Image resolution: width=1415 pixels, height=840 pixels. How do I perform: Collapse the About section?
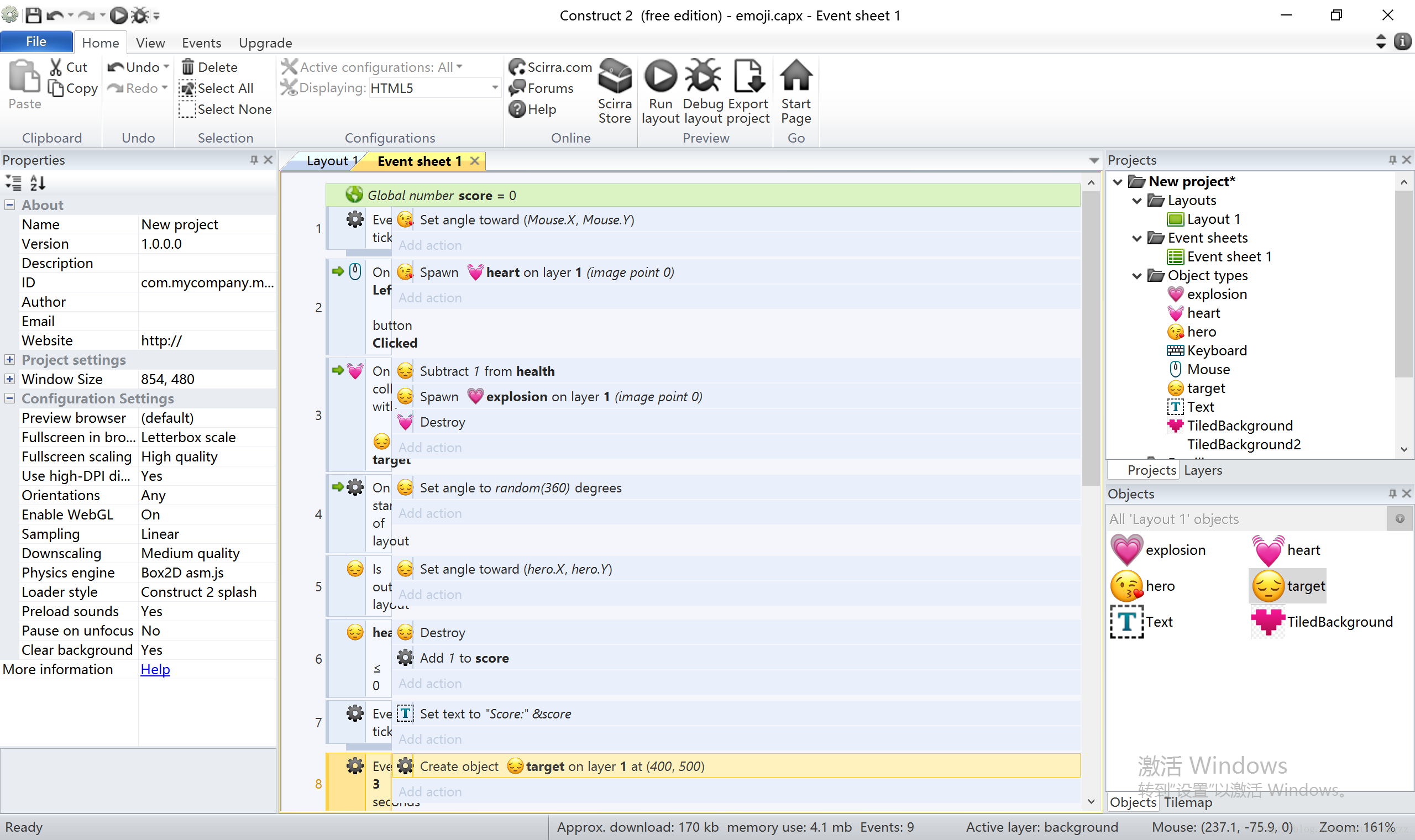[x=9, y=205]
